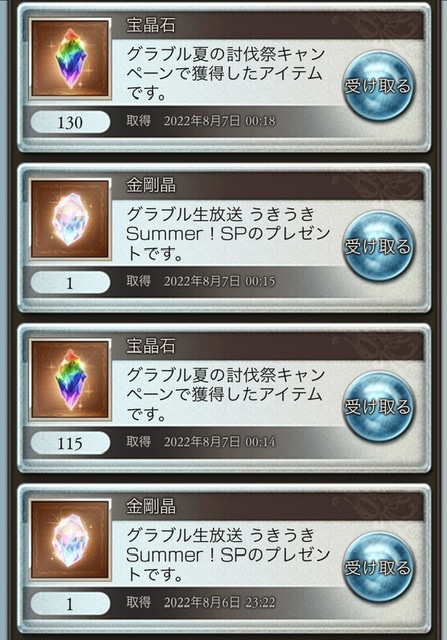Click the 宝晶石 title of the top entry
Viewport: 447px width, 640px height.
click(151, 25)
